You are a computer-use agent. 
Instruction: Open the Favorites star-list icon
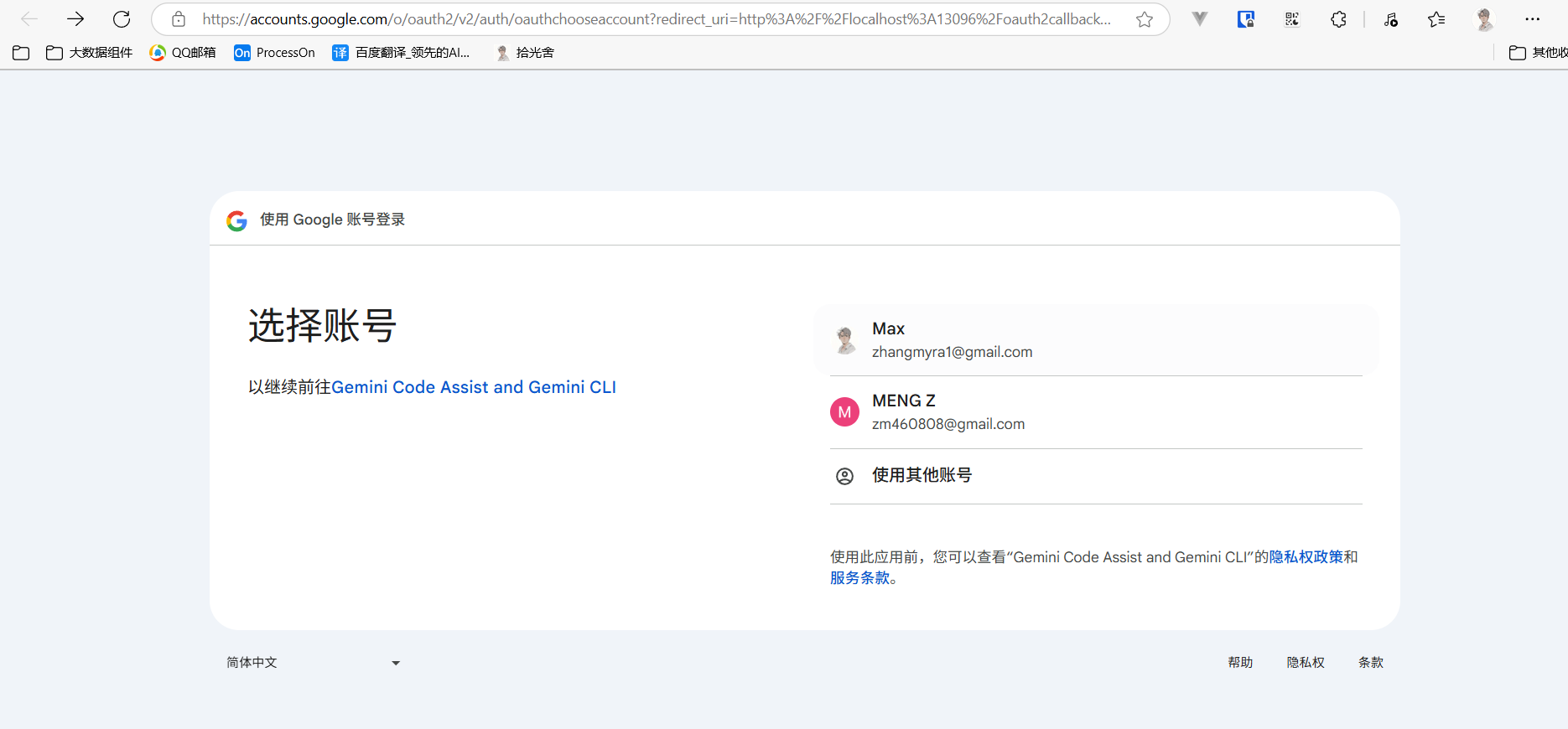(1436, 19)
